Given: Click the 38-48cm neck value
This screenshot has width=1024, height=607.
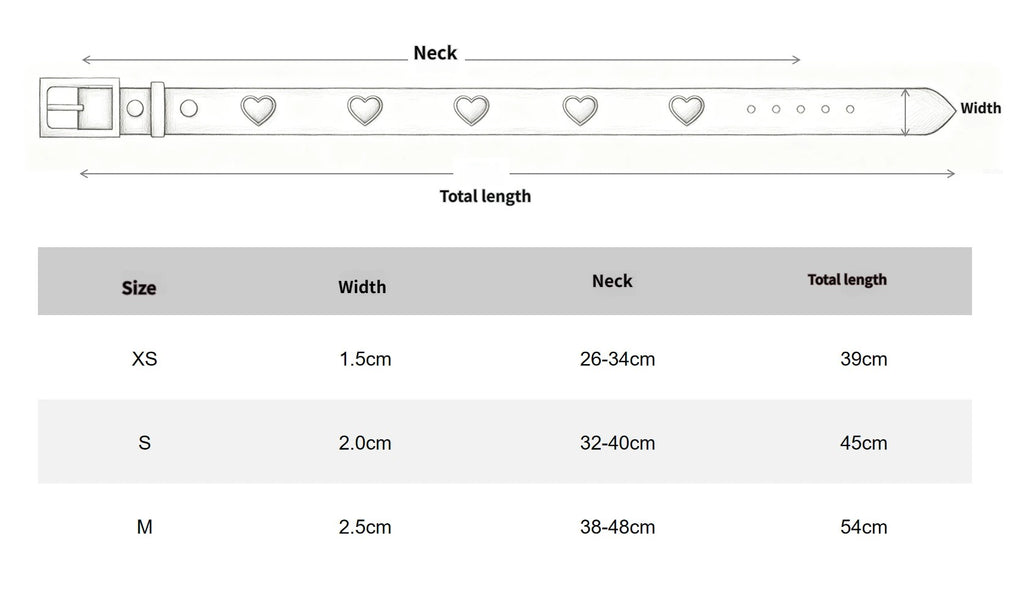Looking at the screenshot, I should coord(617,527).
